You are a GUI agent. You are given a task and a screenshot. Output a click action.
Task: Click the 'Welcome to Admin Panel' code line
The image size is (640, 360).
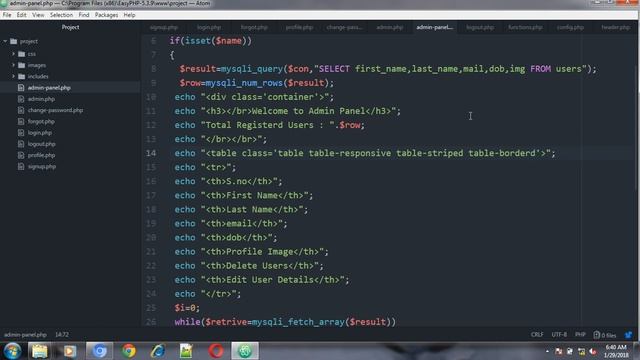click(288, 111)
